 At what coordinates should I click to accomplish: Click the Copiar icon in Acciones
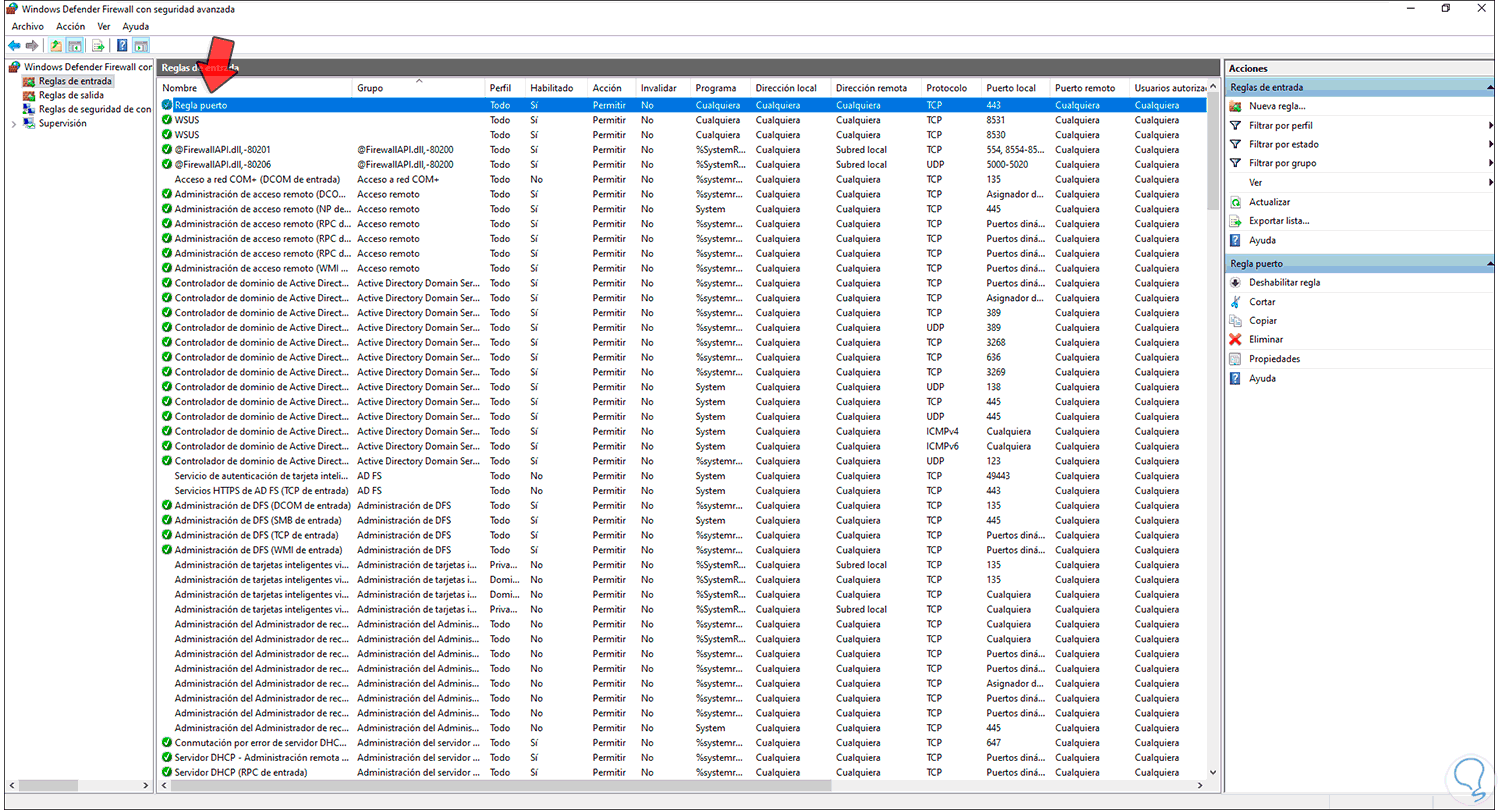point(1236,320)
